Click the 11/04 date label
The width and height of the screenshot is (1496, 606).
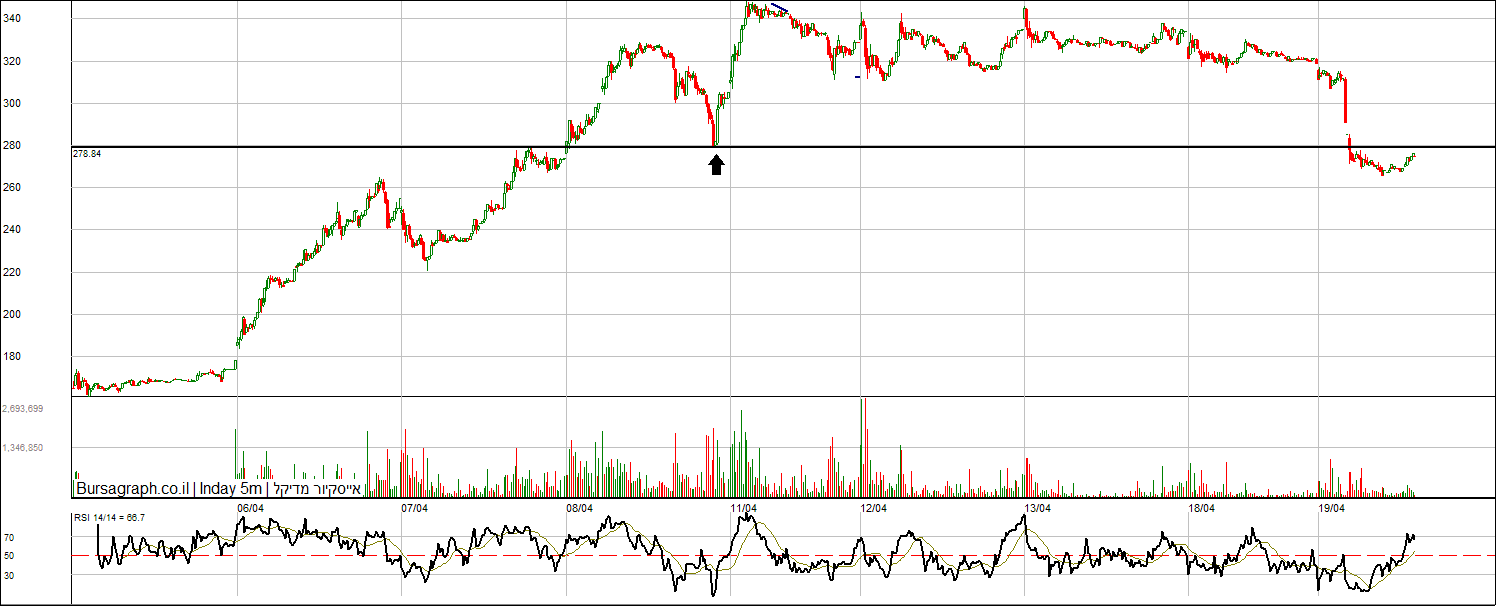[743, 508]
